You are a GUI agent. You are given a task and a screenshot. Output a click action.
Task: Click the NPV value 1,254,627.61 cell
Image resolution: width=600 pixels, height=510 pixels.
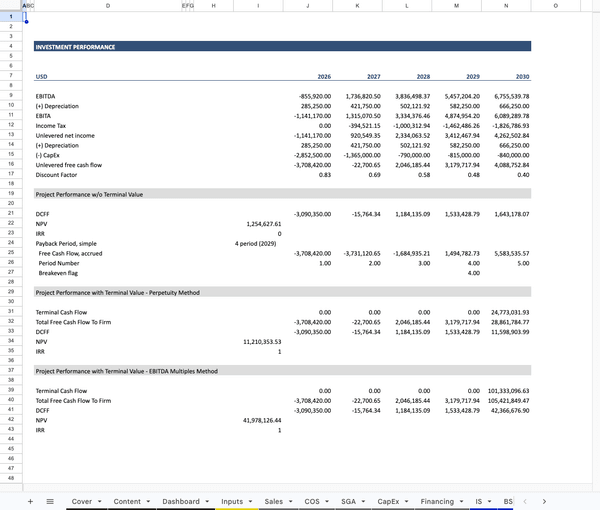pyautogui.click(x=257, y=224)
